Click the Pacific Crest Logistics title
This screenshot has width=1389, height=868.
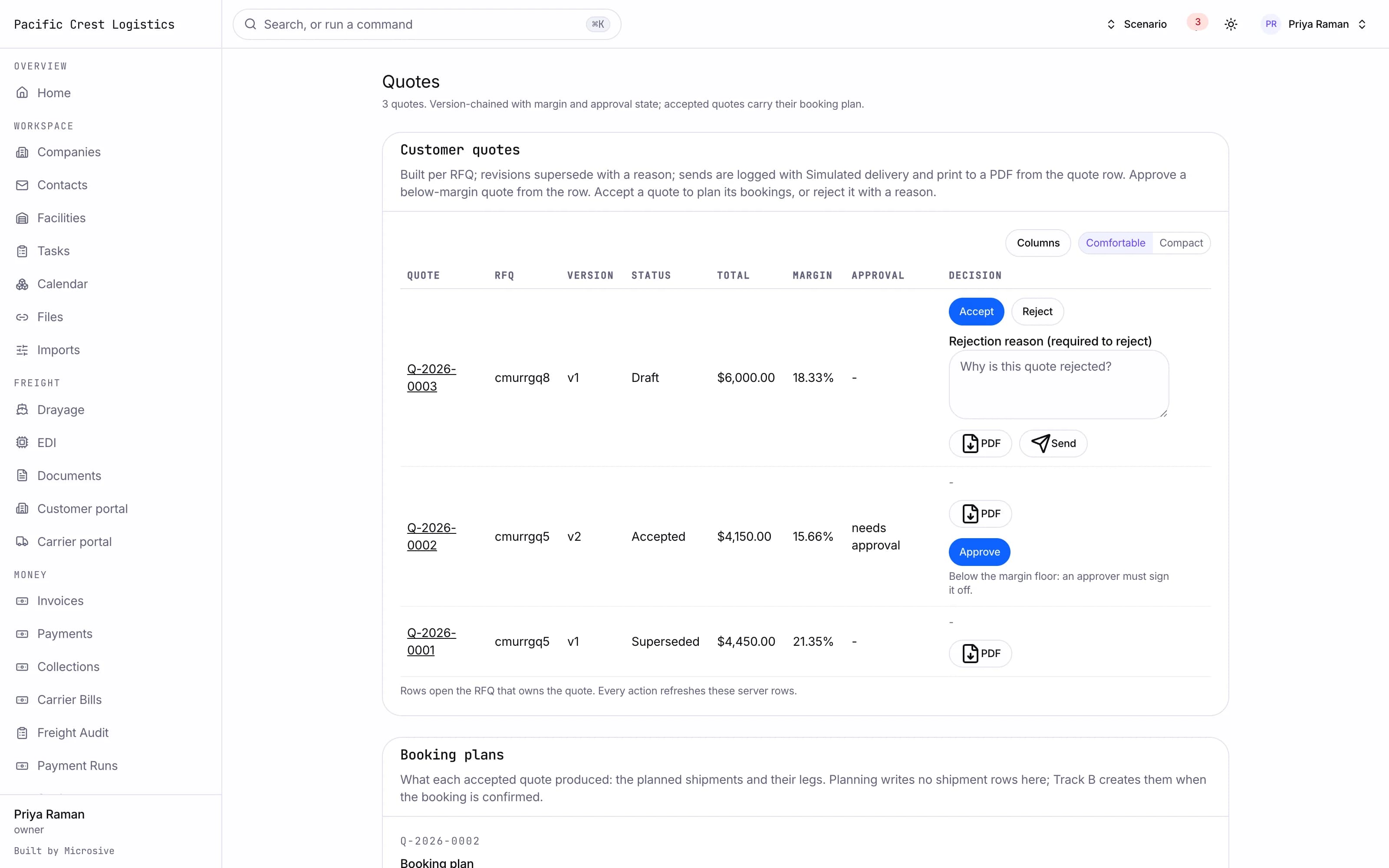coord(94,24)
